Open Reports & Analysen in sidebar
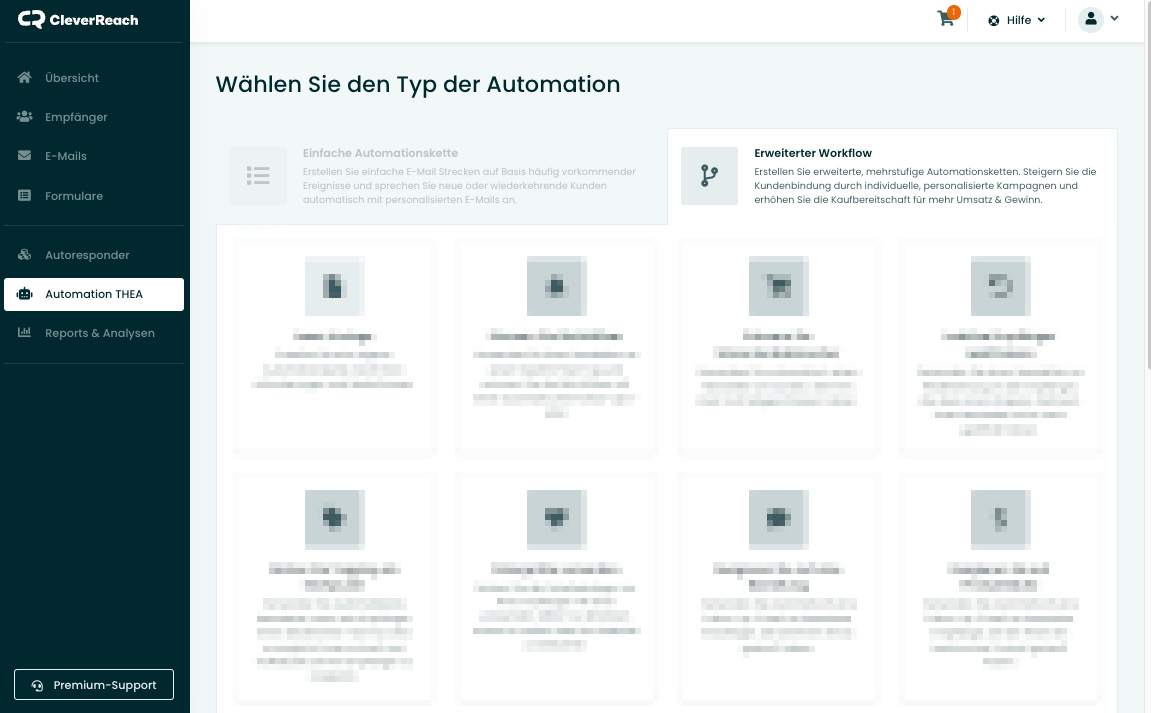The height and width of the screenshot is (713, 1151). click(x=99, y=333)
